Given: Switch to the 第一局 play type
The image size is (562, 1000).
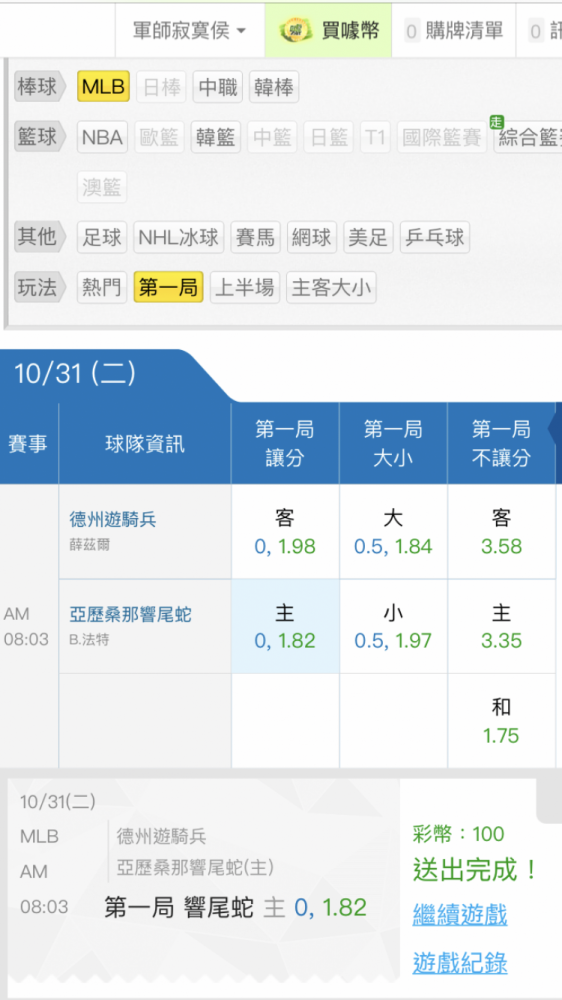Looking at the screenshot, I should click(x=168, y=288).
